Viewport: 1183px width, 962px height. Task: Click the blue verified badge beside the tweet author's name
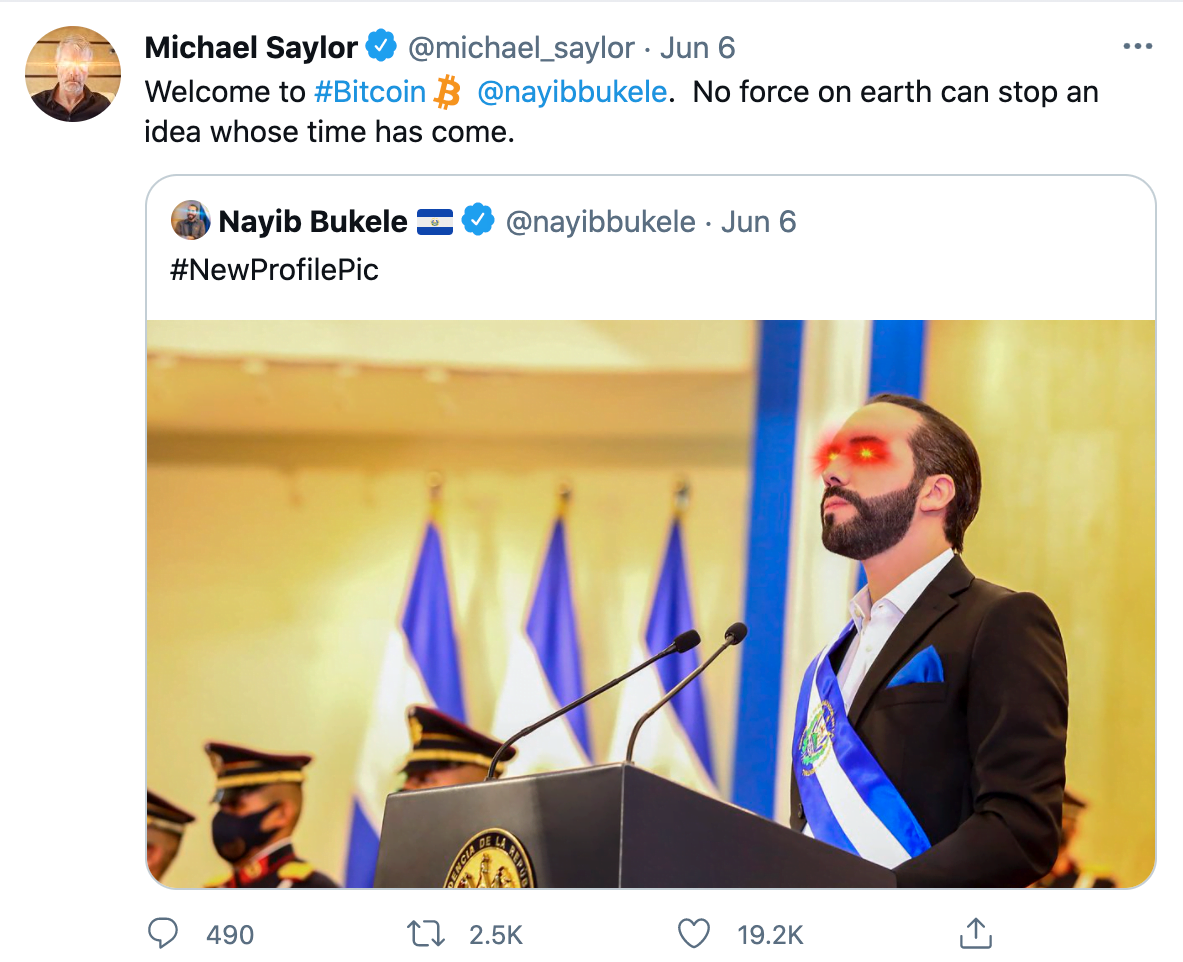[380, 46]
